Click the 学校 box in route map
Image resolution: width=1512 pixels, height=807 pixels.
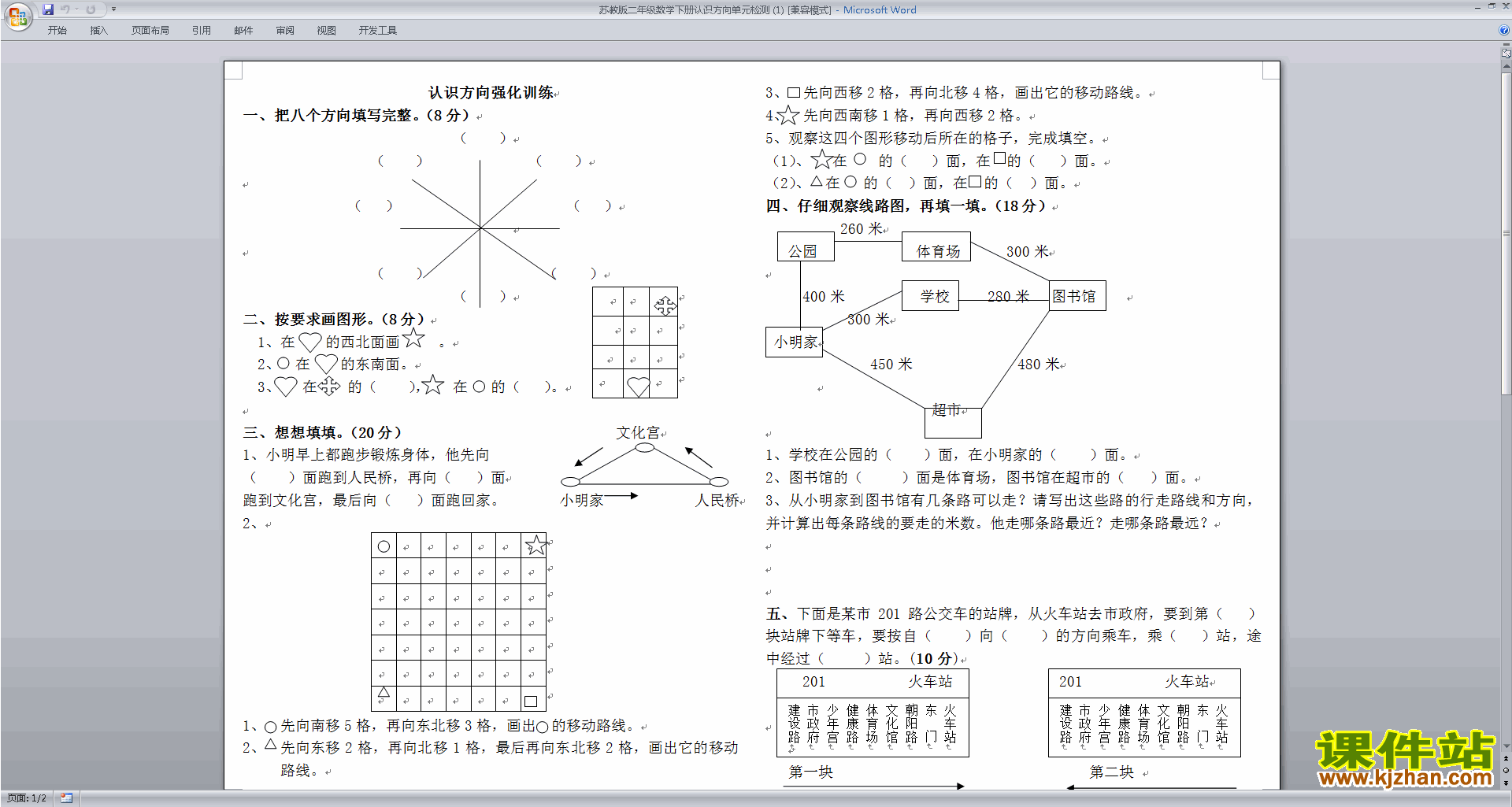click(x=930, y=295)
